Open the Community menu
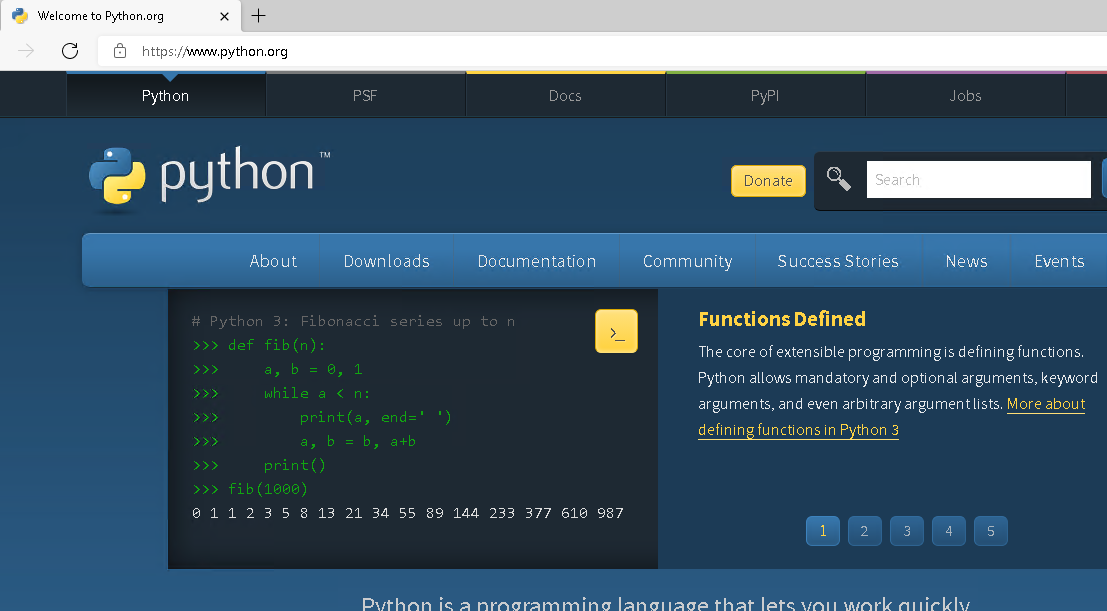The width and height of the screenshot is (1107, 611). tap(688, 261)
